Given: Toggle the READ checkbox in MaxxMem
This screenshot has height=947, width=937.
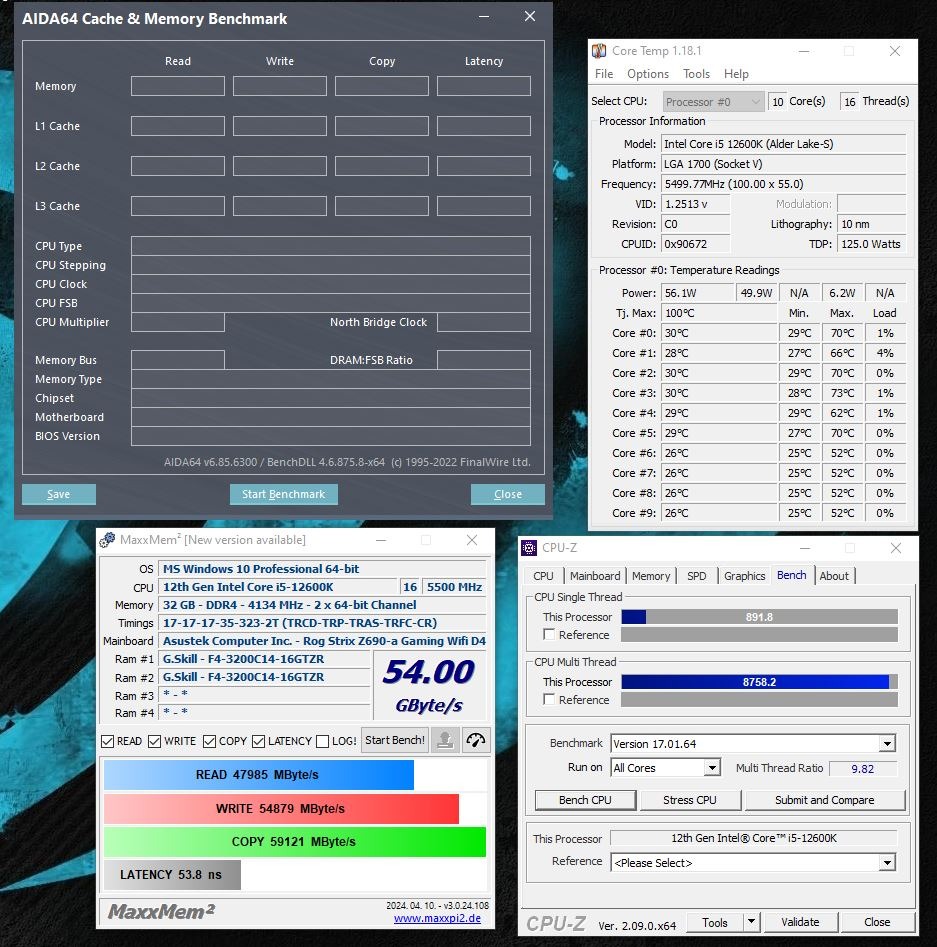Looking at the screenshot, I should coord(108,741).
